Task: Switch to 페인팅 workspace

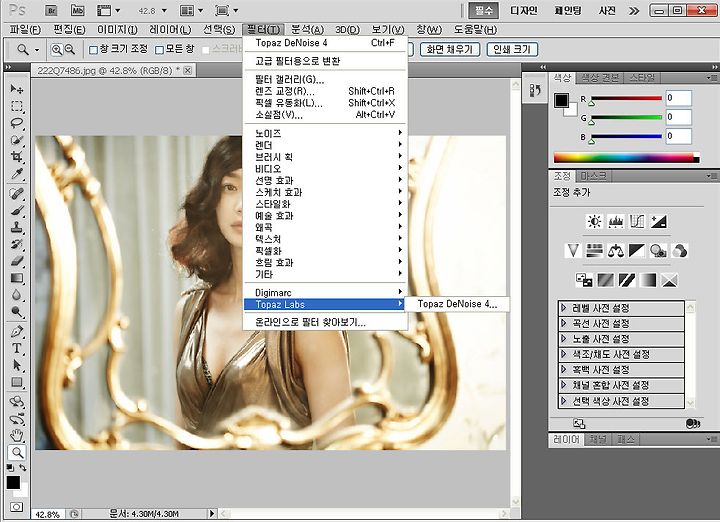Action: pos(568,10)
